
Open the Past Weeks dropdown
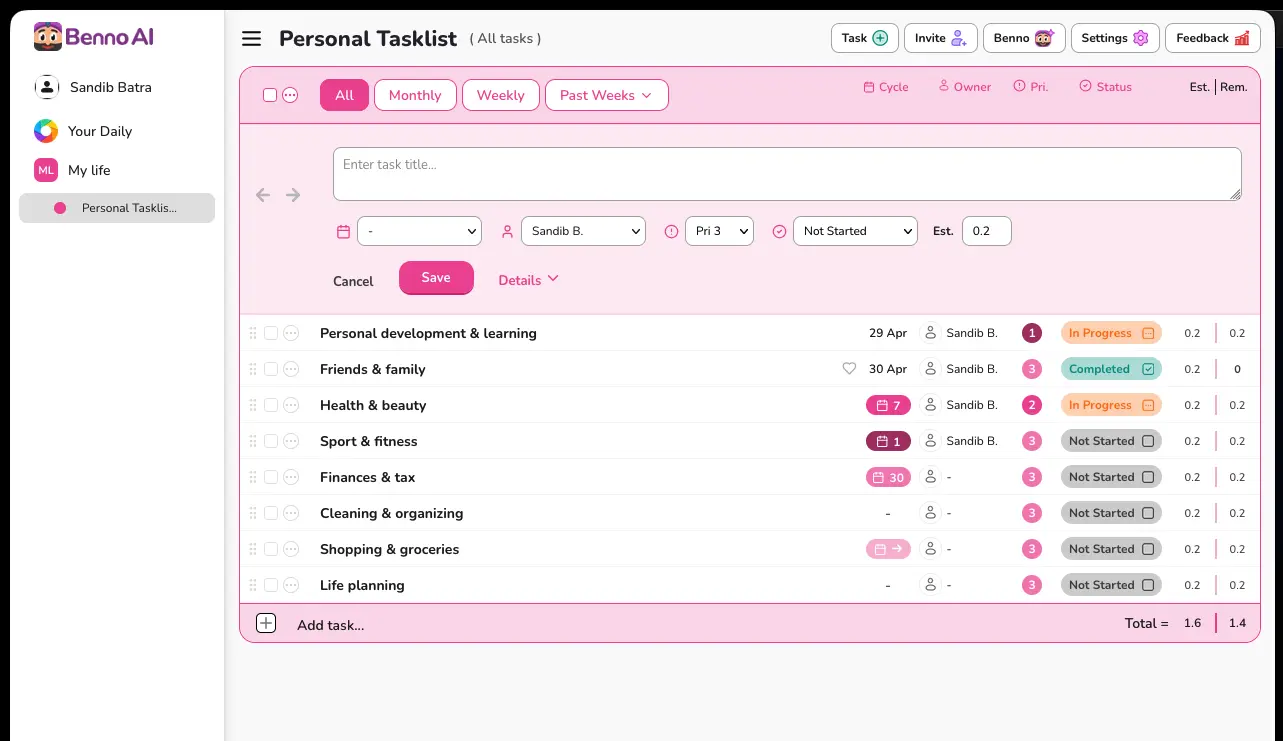(606, 95)
